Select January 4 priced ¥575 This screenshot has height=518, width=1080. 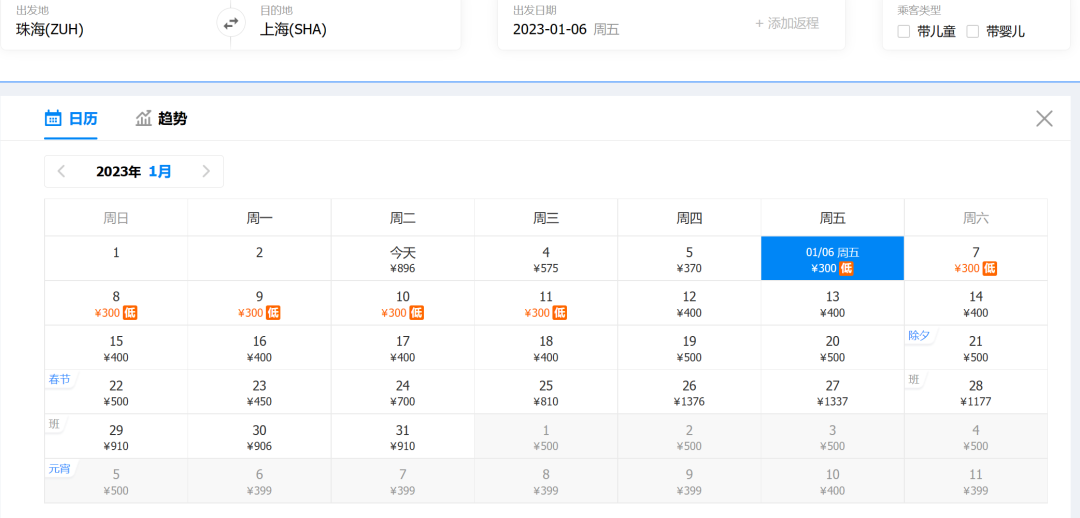546,258
